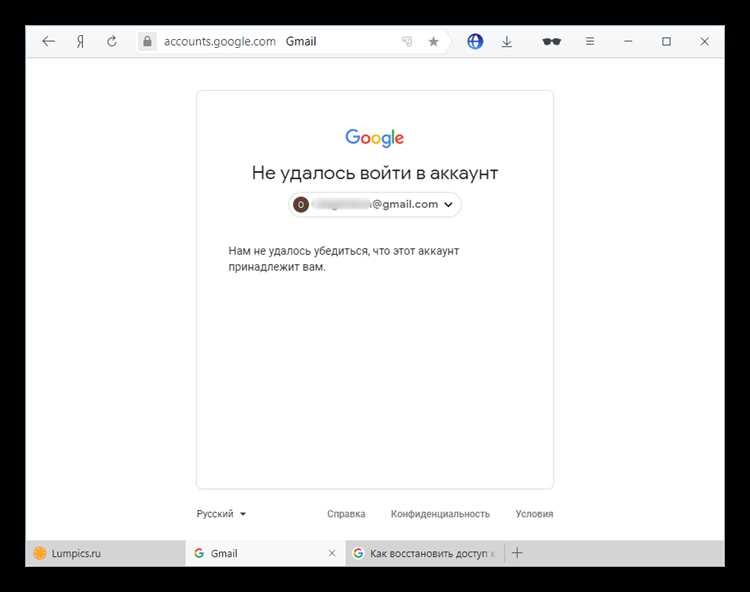750x592 pixels.
Task: Bookmark the page with the star icon
Action: point(433,42)
